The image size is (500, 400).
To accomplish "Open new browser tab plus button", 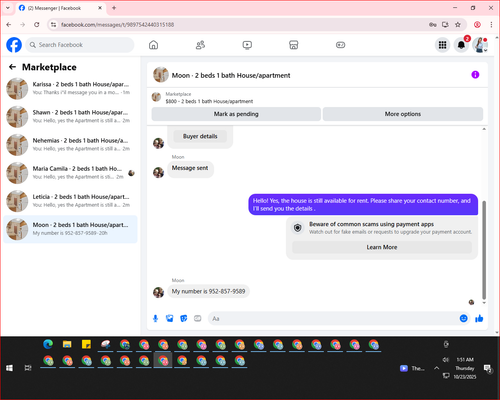I will coord(114,8).
